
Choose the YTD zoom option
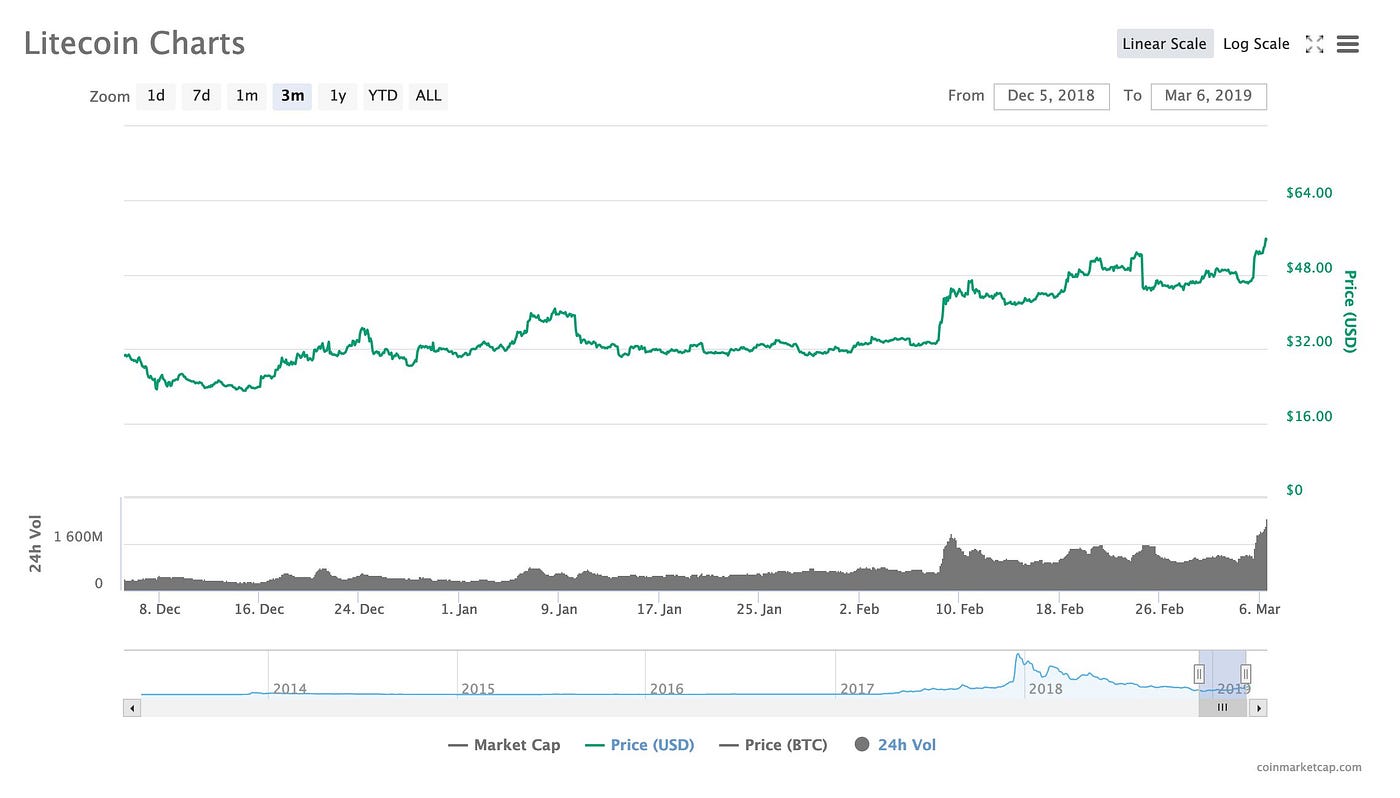[x=383, y=96]
